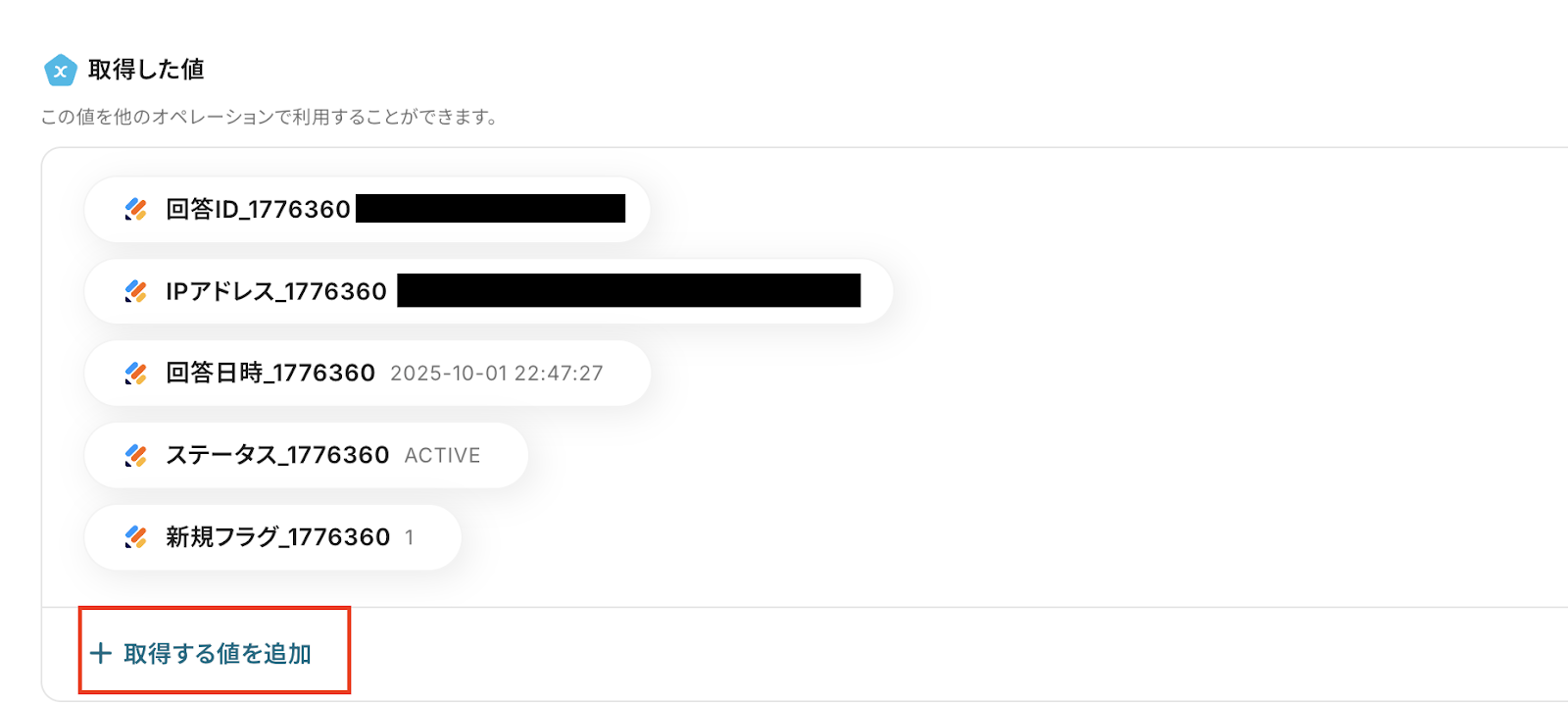1568x703 pixels.
Task: Select the 回答ID_1776360 value chip
Action: coord(367,209)
